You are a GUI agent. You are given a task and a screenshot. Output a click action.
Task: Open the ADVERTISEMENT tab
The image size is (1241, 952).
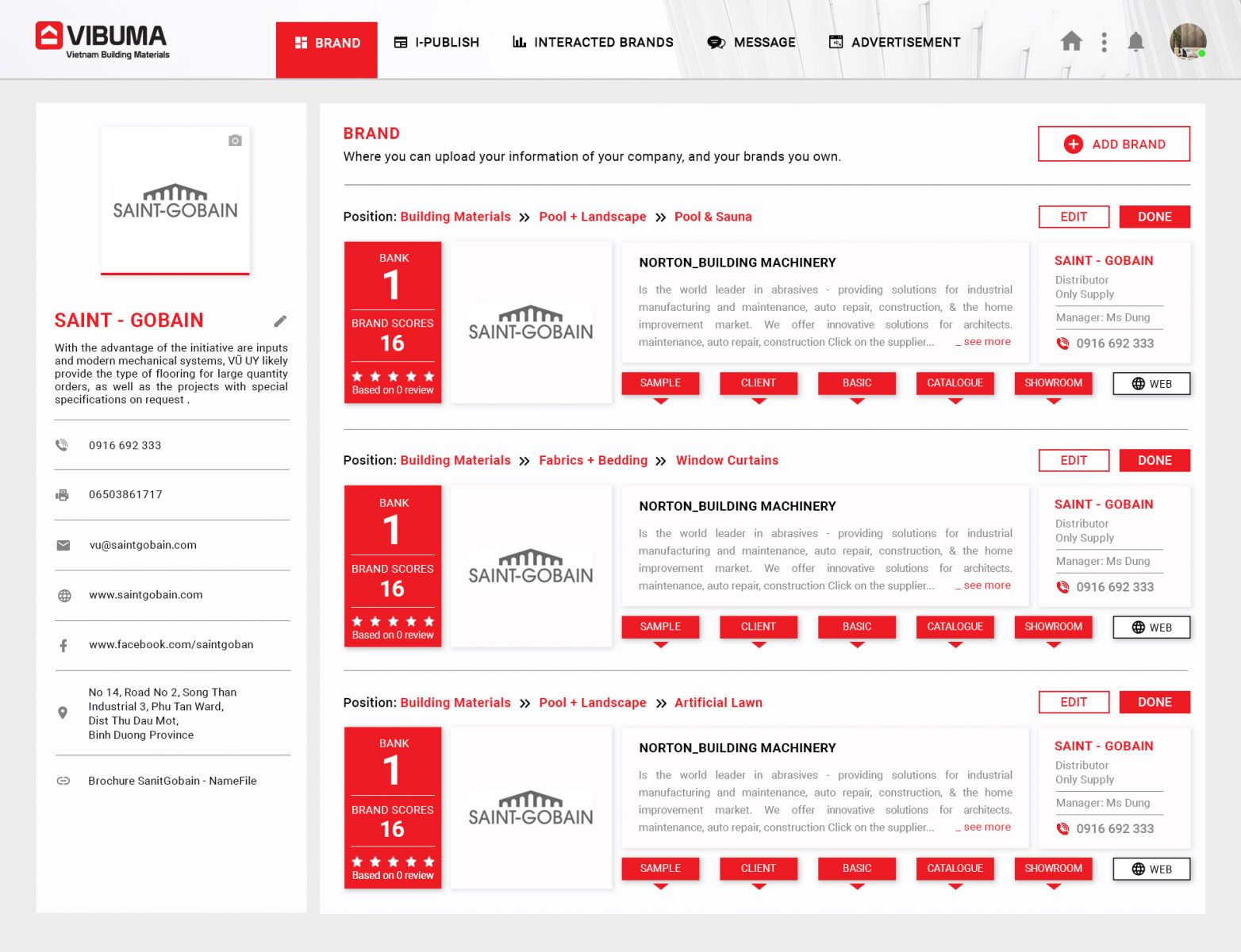click(x=894, y=42)
